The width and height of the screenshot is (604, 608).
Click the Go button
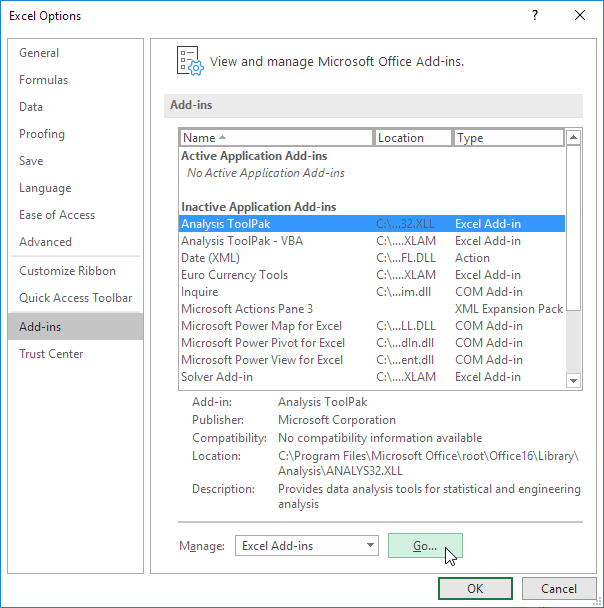(425, 546)
